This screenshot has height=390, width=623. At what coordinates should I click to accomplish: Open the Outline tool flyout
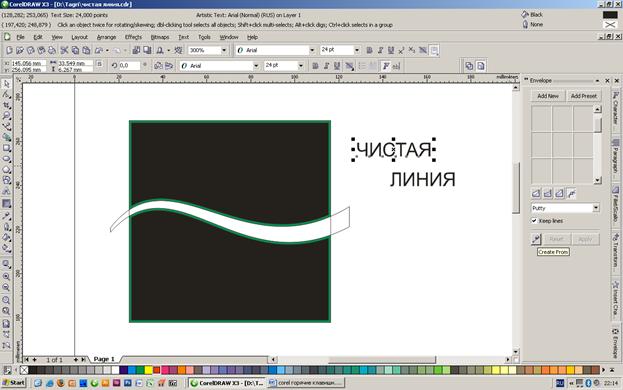point(6,227)
